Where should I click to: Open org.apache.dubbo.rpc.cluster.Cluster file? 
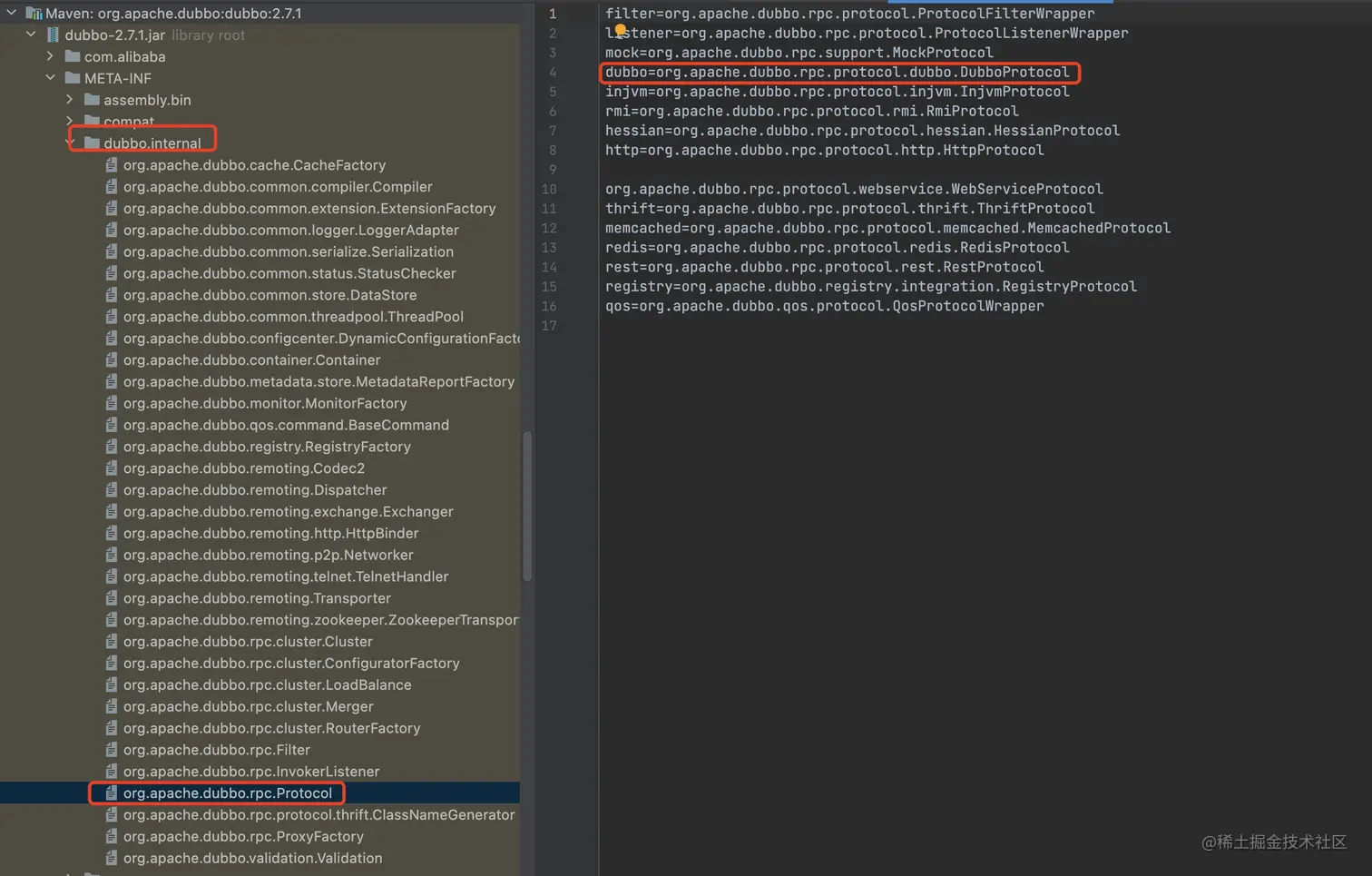coord(248,641)
